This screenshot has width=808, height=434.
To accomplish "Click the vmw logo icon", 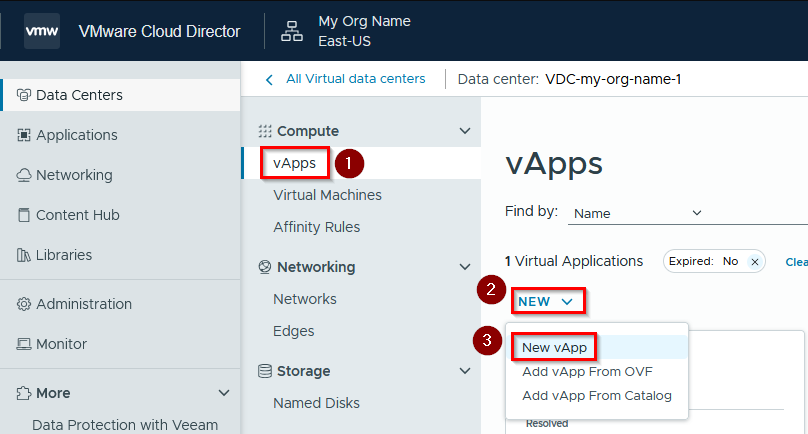I will pos(42,31).
